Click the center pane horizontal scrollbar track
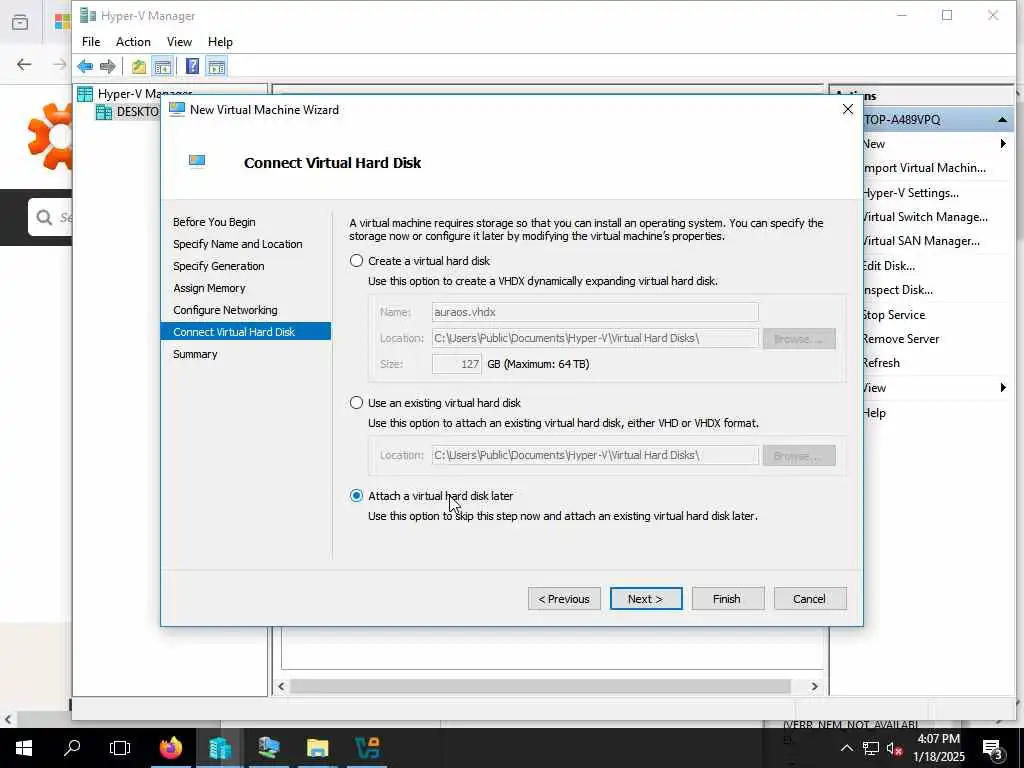 (540, 686)
